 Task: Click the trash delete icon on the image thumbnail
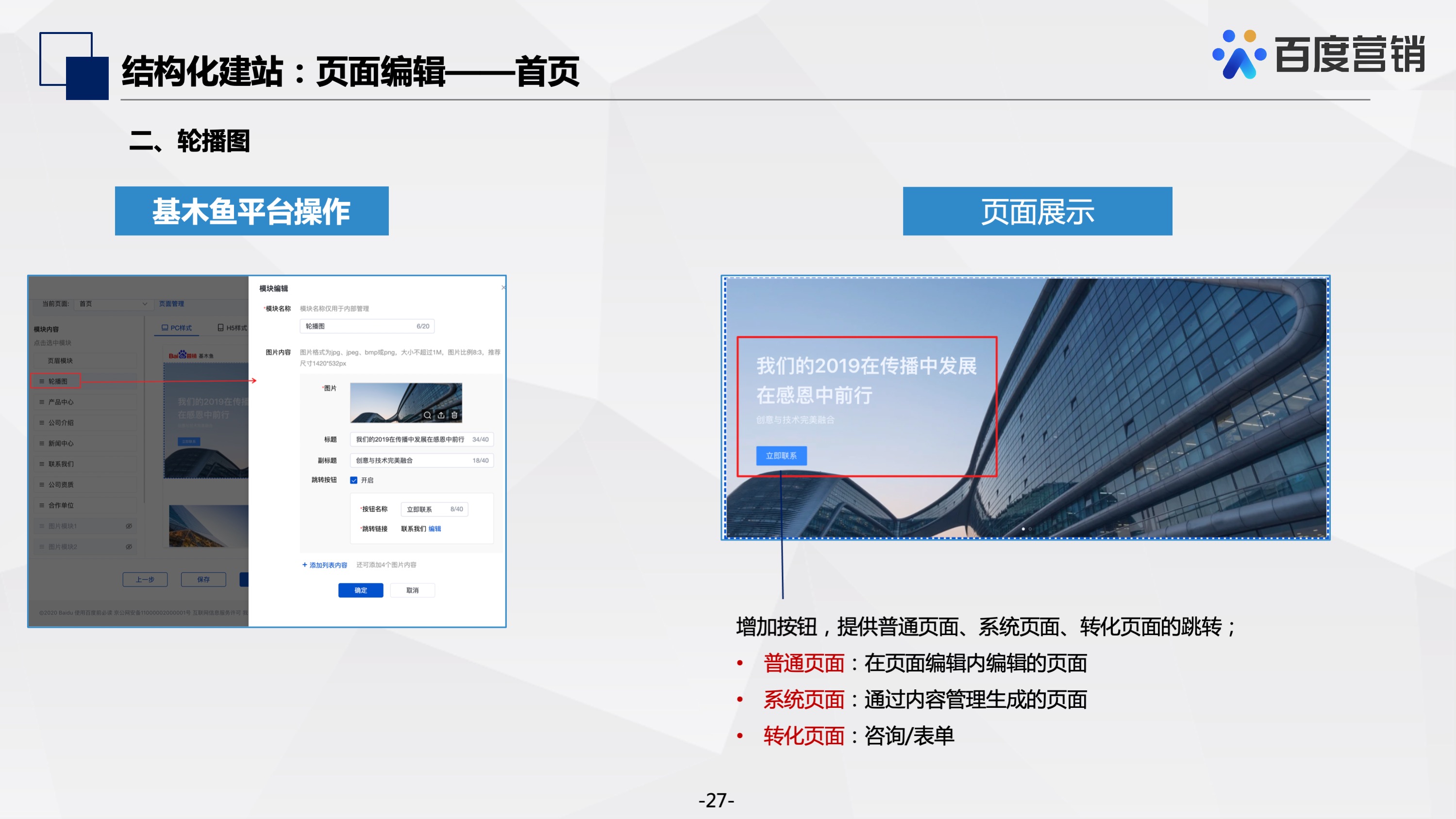pyautogui.click(x=454, y=415)
